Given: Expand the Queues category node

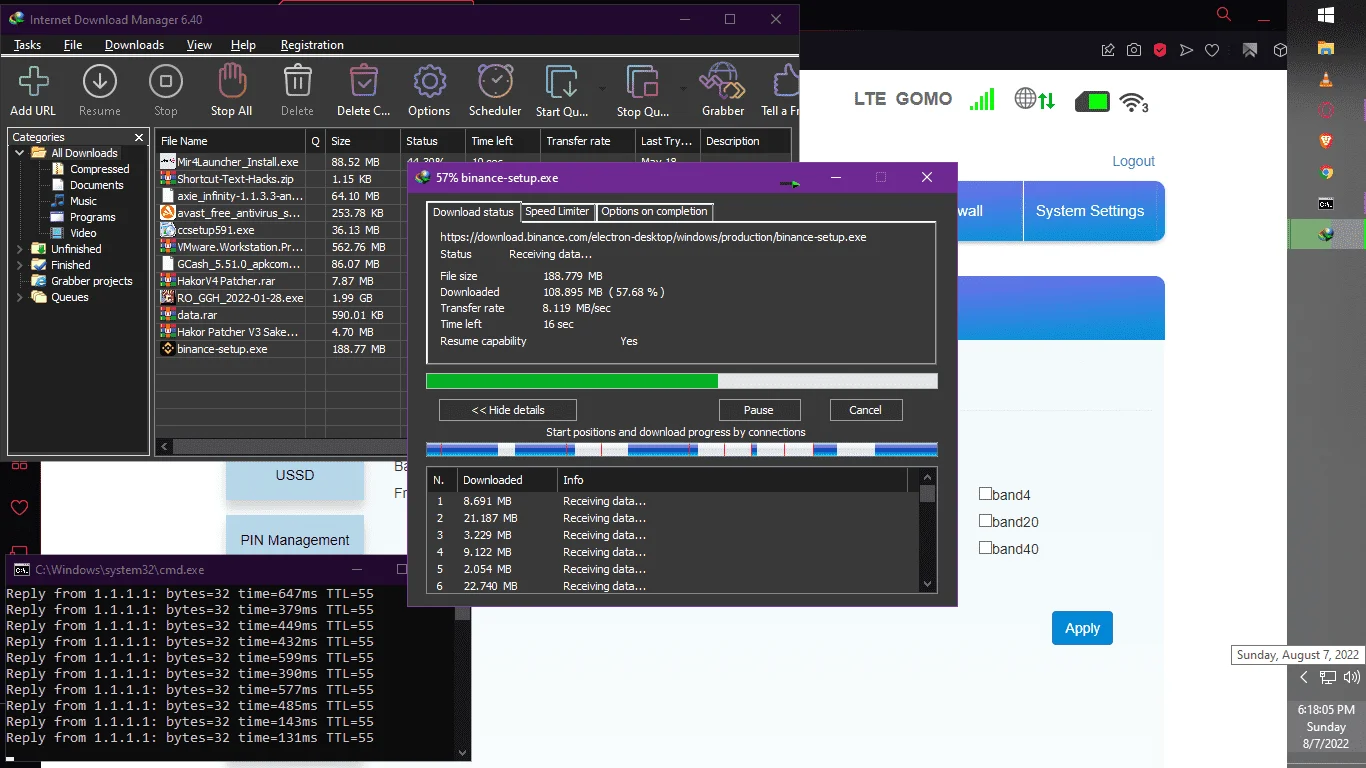Looking at the screenshot, I should 20,297.
